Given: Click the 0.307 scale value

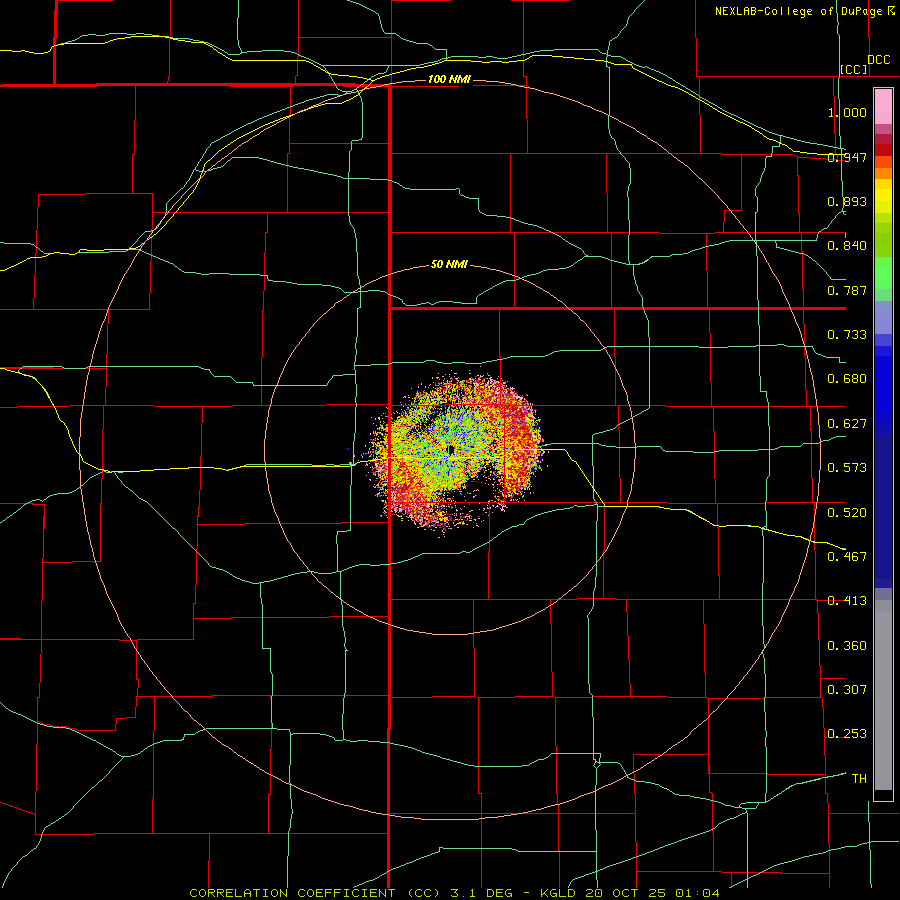Looking at the screenshot, I should 847,689.
